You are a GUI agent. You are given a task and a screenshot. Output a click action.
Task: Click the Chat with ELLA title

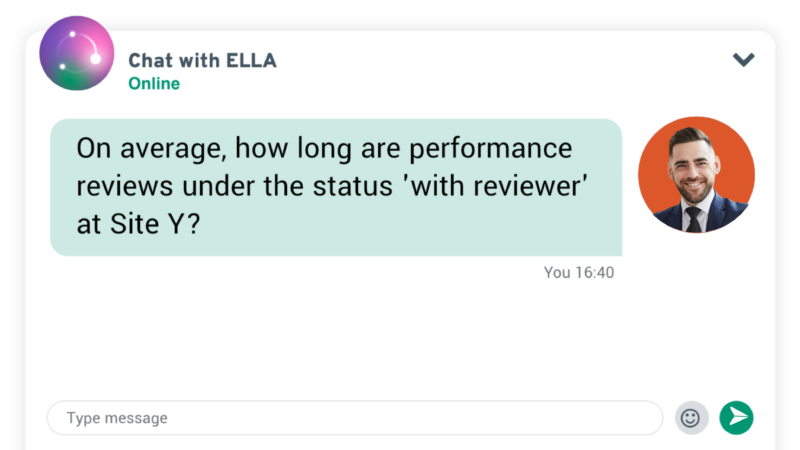[x=202, y=61]
